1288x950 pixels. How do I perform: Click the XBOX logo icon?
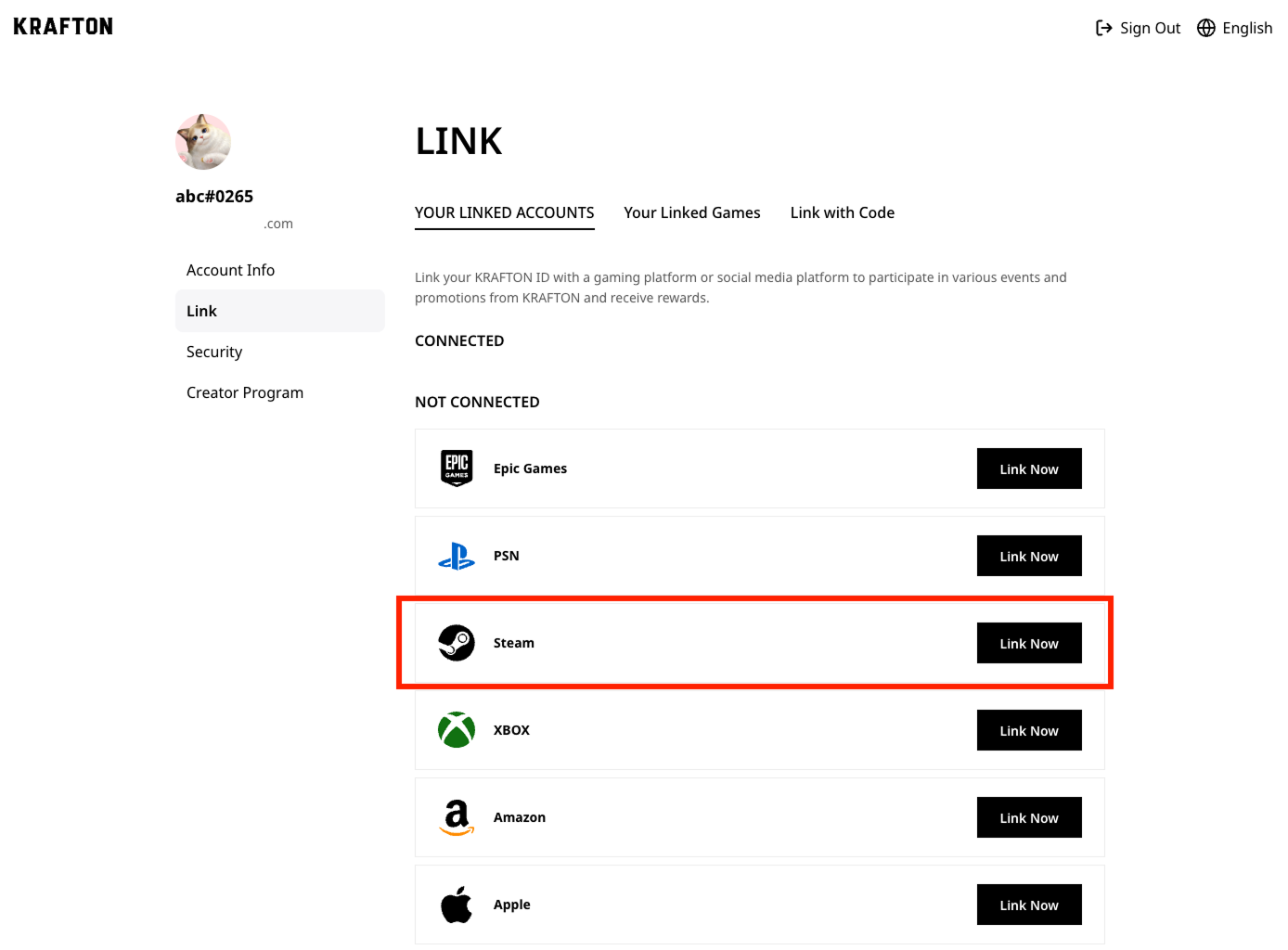coord(456,730)
